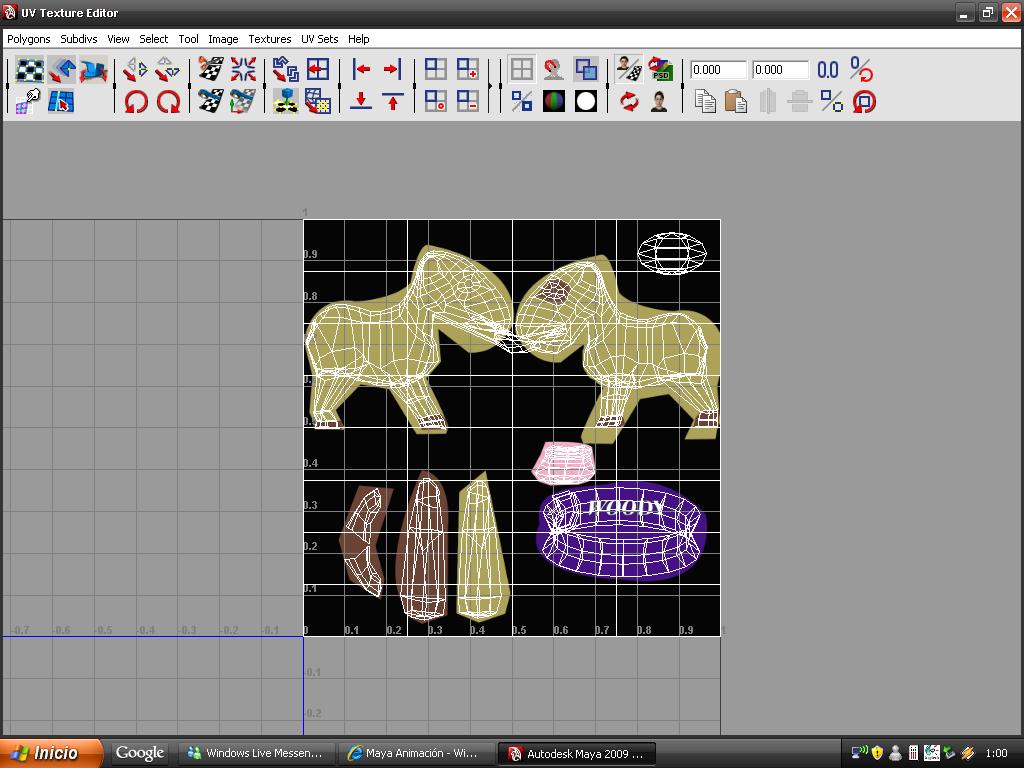Image resolution: width=1024 pixels, height=768 pixels.
Task: Toggle shaded UV display
Action: (x=586, y=70)
